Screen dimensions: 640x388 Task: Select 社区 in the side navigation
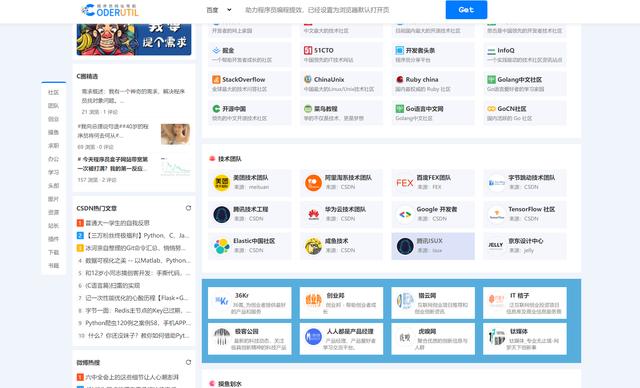(x=53, y=93)
